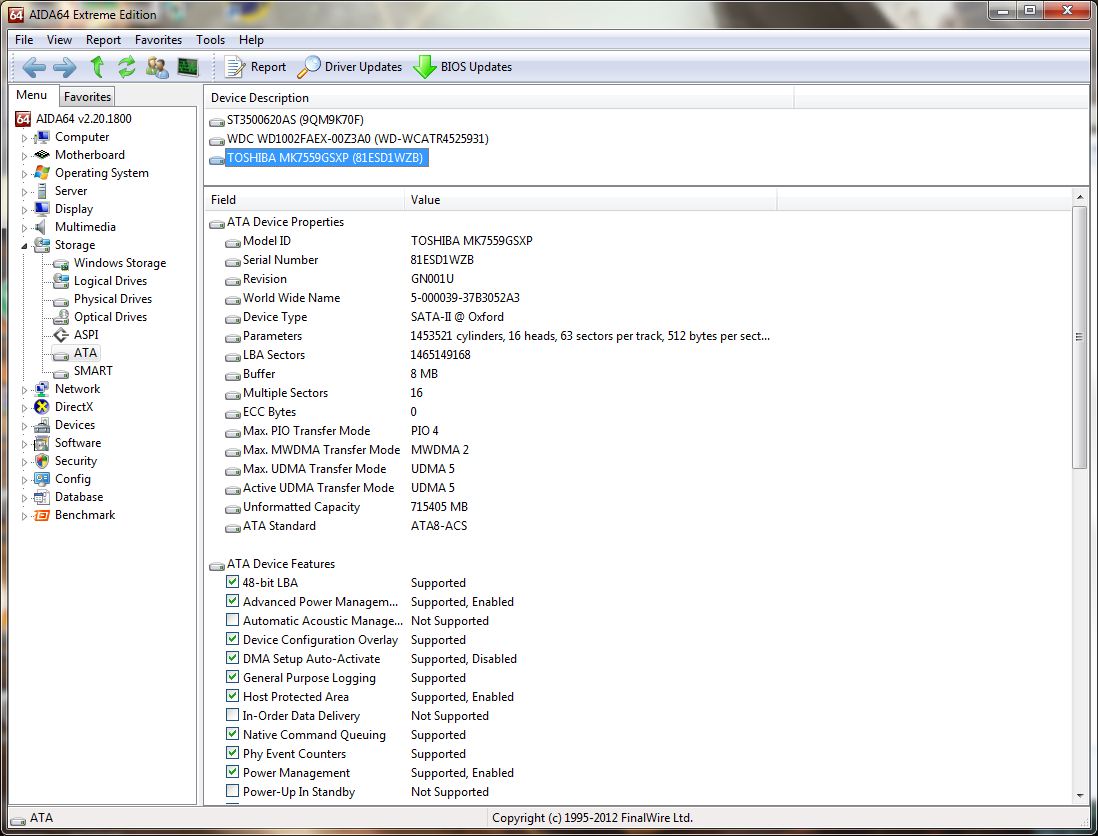The width and height of the screenshot is (1098, 836).
Task: Click the Value column header
Action: click(590, 200)
